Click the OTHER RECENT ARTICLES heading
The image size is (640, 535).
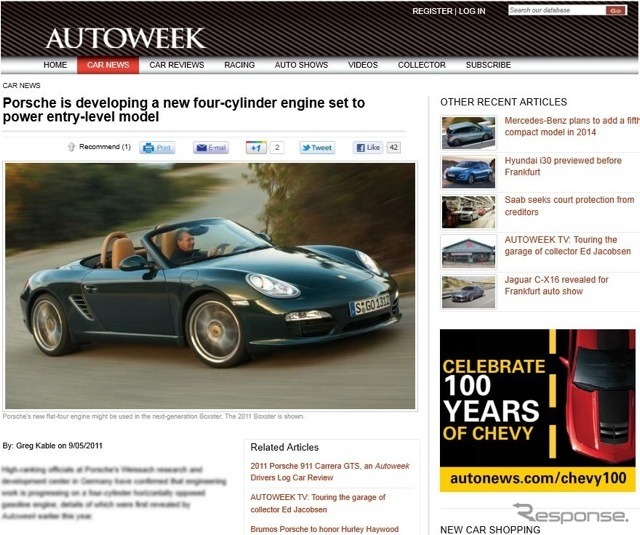click(504, 102)
